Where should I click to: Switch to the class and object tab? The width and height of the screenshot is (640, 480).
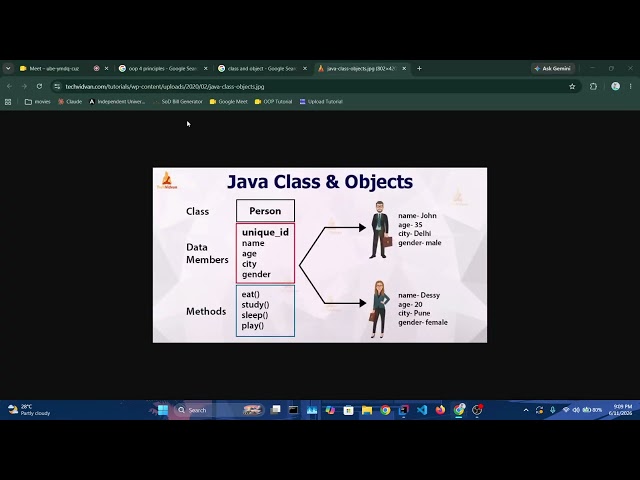coord(262,69)
